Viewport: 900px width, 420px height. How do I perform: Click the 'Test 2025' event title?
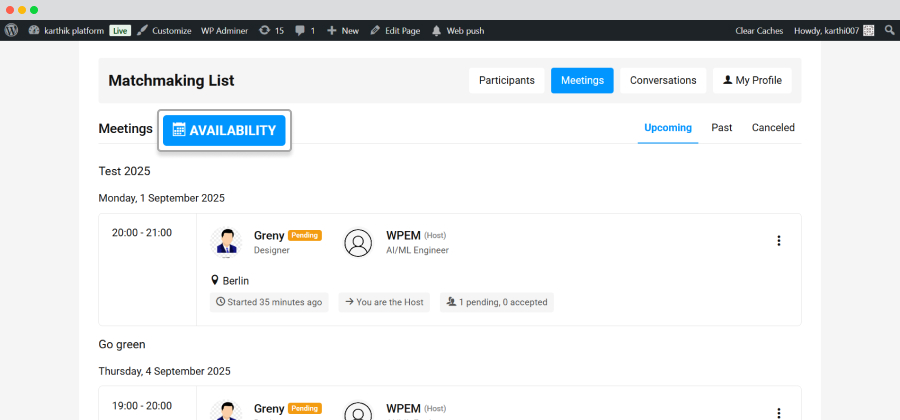pyautogui.click(x=125, y=171)
